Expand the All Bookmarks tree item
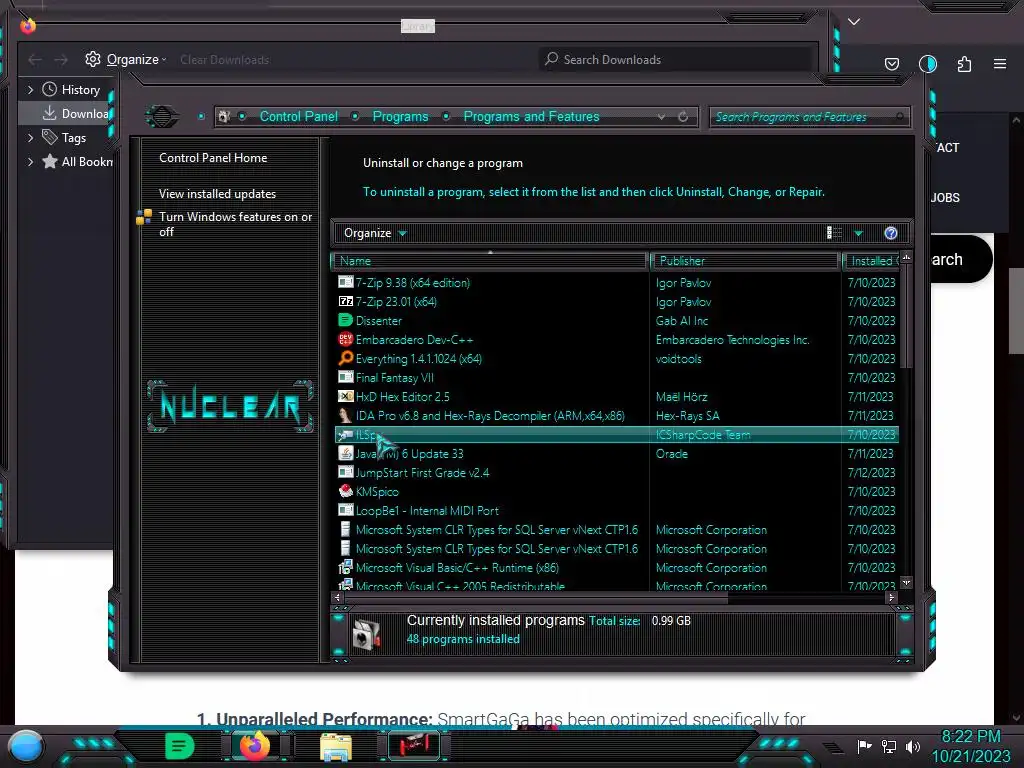This screenshot has height=768, width=1024. point(30,161)
